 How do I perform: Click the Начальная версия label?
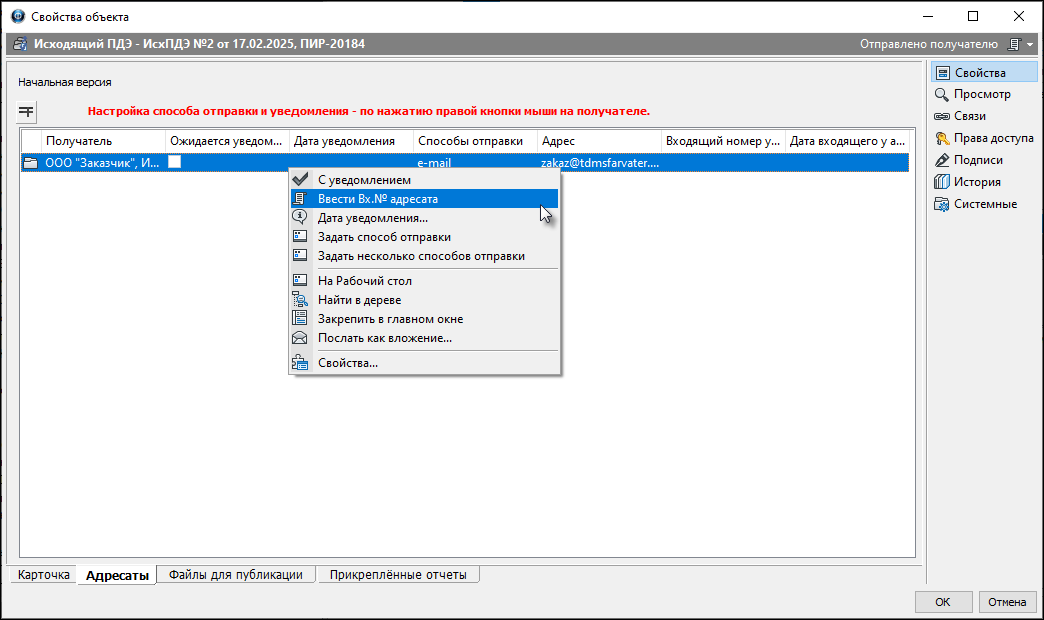[65, 83]
